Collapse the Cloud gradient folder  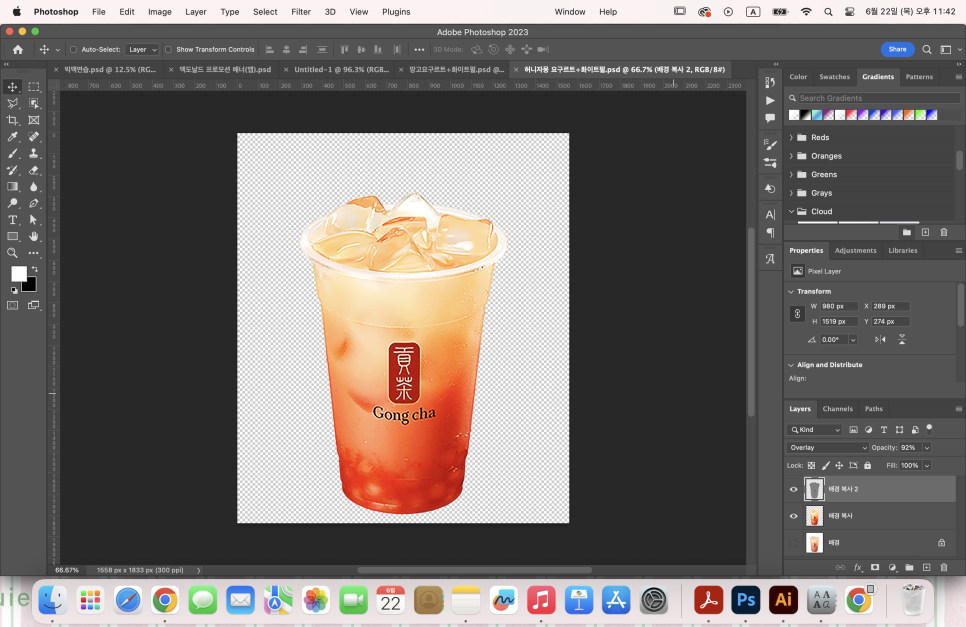[792, 211]
